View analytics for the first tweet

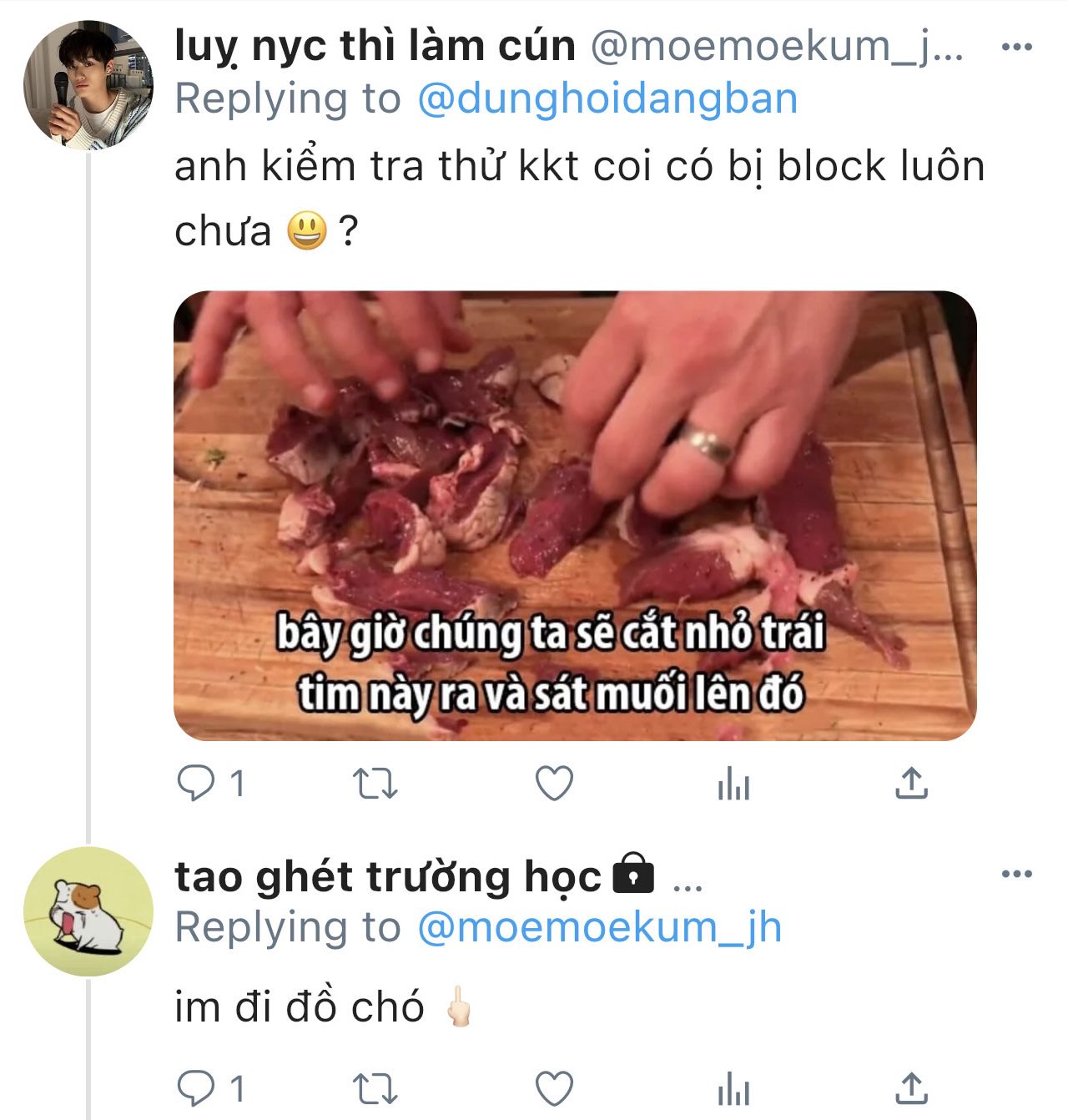pos(733,785)
